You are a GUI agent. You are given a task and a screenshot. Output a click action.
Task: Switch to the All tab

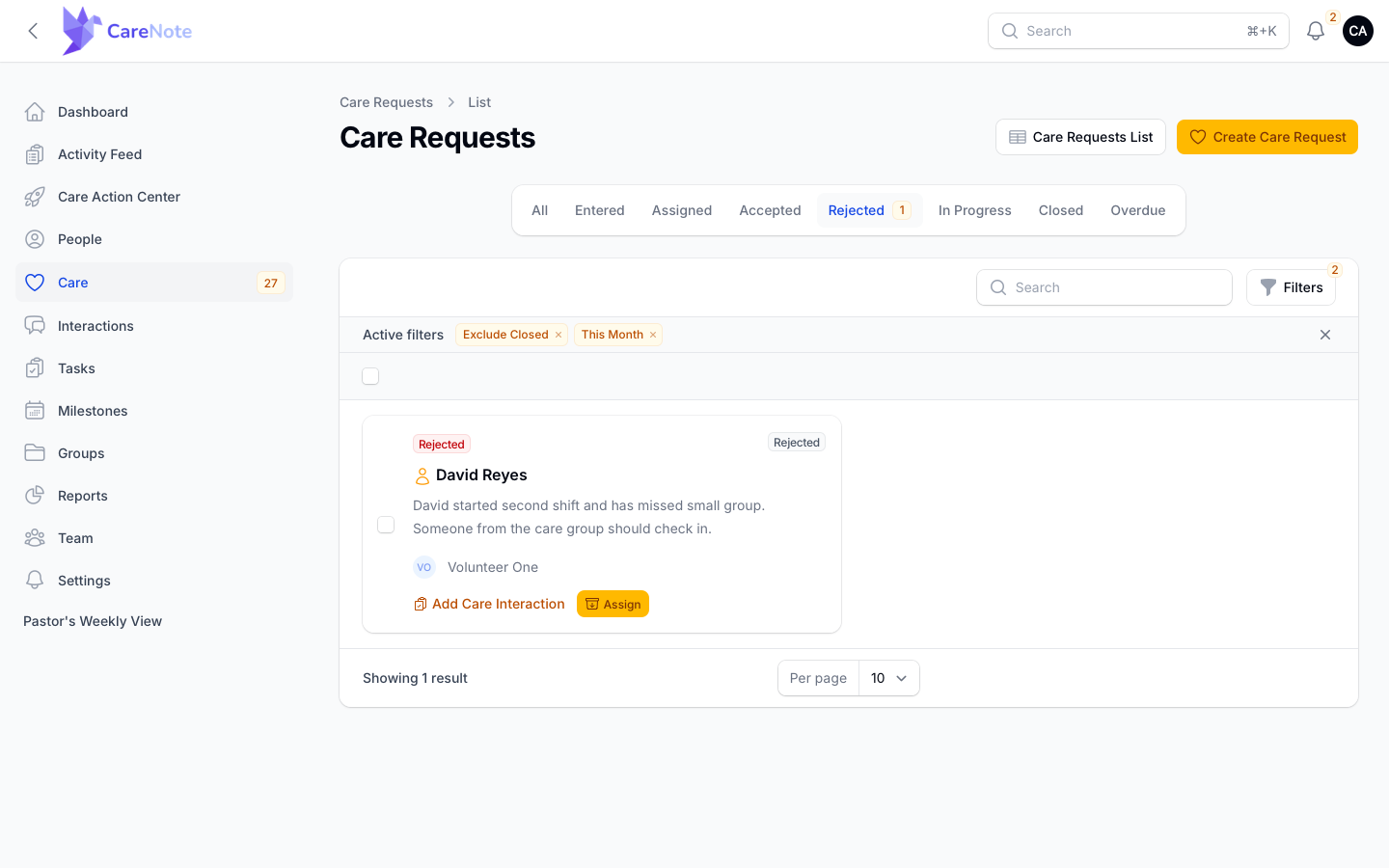[x=540, y=210]
